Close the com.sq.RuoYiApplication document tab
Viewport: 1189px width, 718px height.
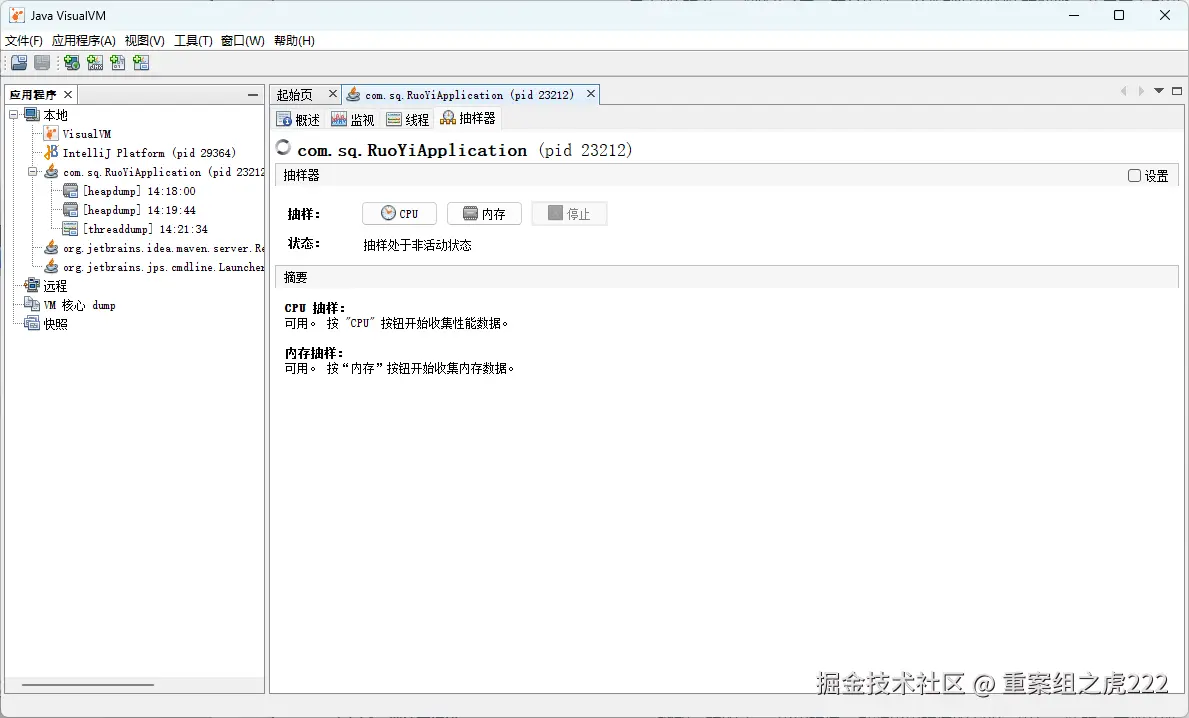591,94
